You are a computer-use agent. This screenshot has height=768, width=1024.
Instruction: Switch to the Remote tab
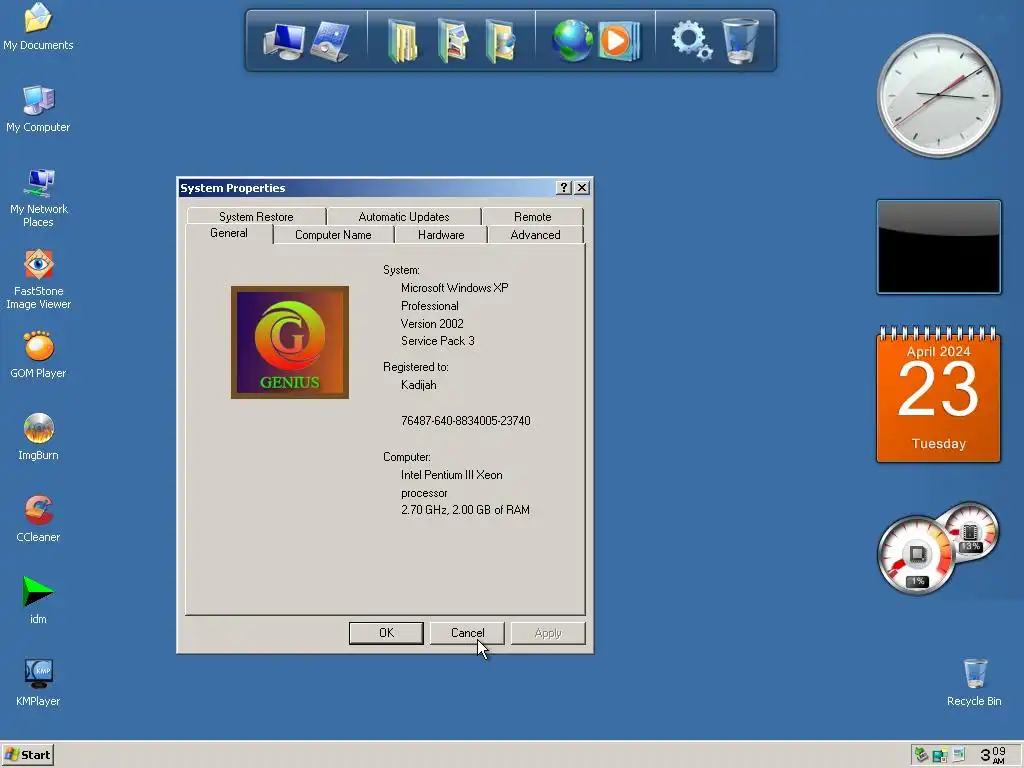pos(532,217)
